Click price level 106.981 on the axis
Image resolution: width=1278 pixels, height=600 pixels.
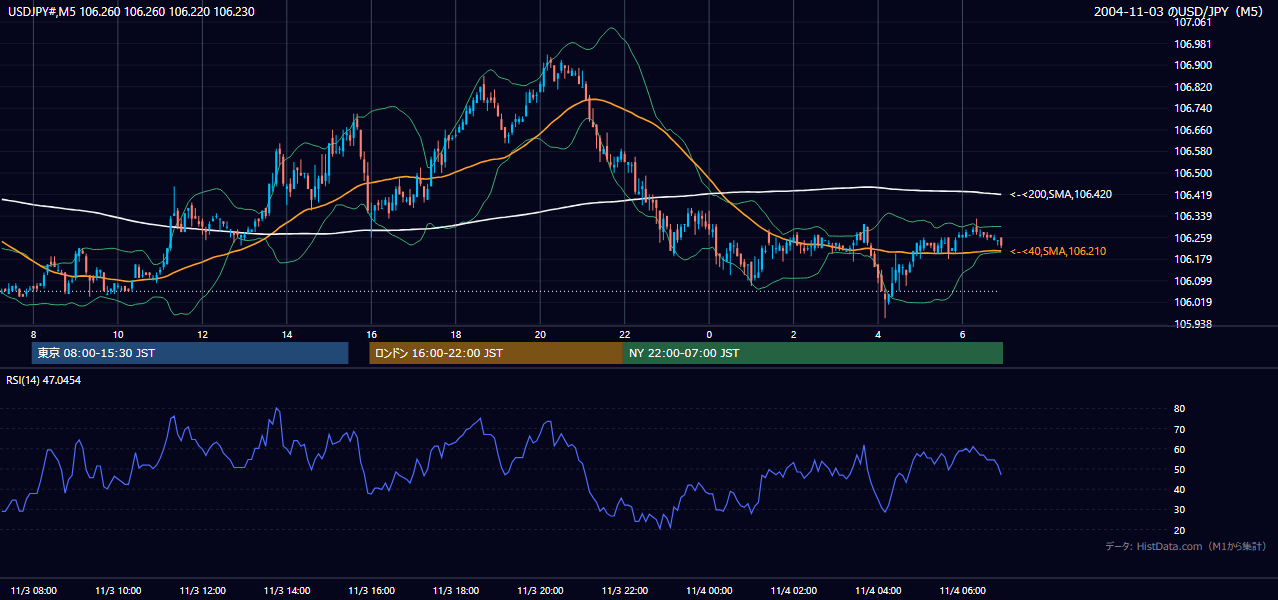pyautogui.click(x=1194, y=44)
